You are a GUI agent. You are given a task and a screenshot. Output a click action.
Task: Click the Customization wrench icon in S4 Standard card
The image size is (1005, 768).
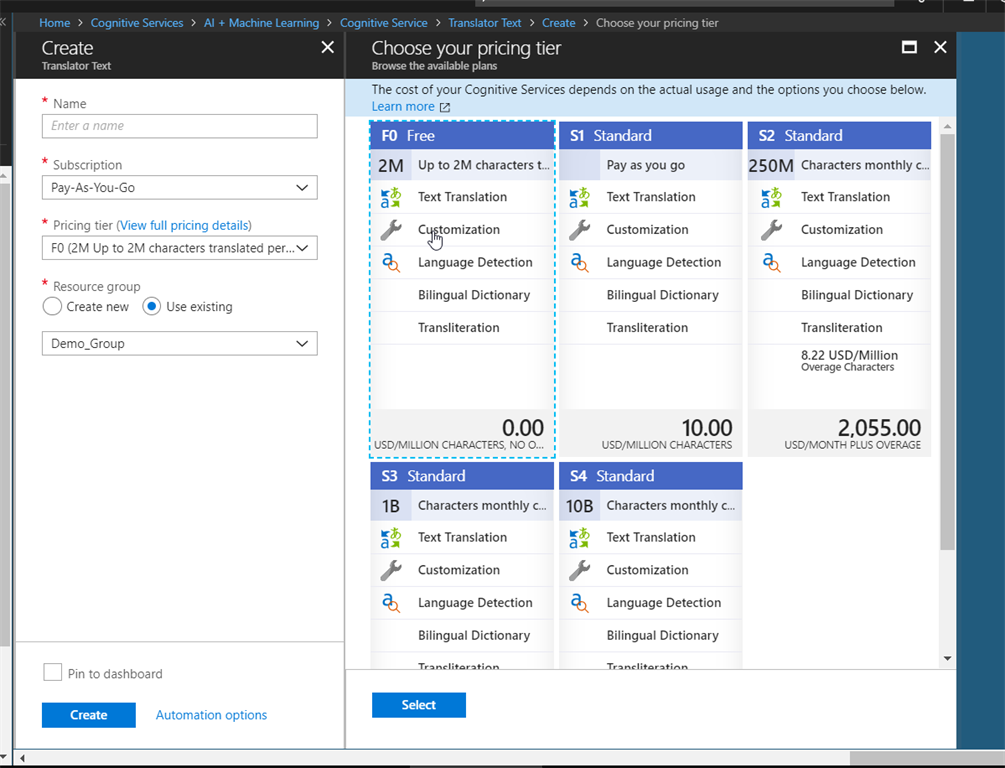click(579, 570)
